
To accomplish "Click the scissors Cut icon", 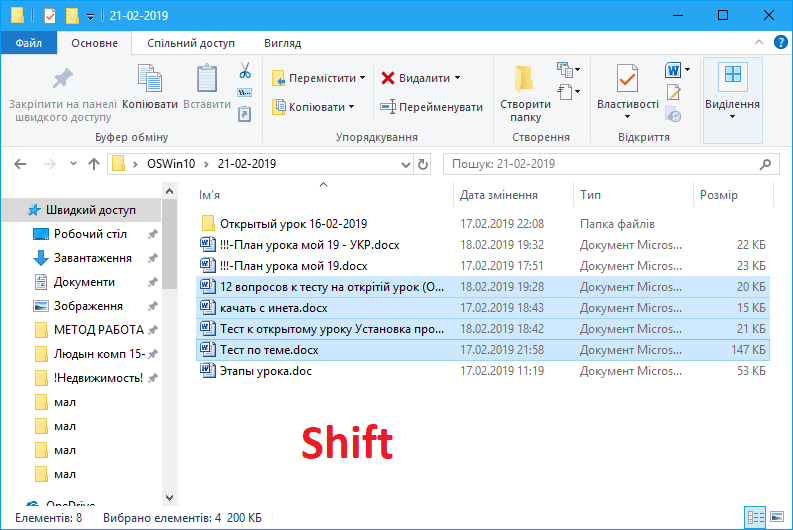I will tap(245, 70).
